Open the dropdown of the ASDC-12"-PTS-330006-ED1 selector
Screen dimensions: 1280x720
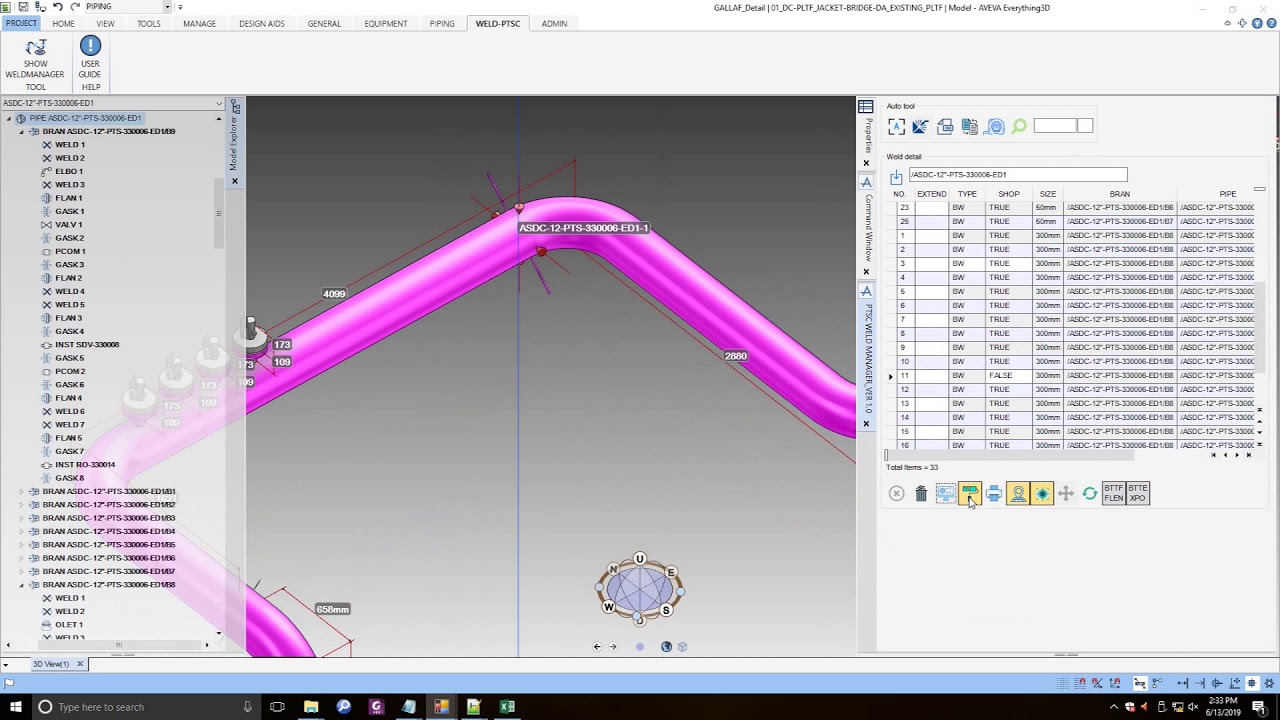[219, 103]
